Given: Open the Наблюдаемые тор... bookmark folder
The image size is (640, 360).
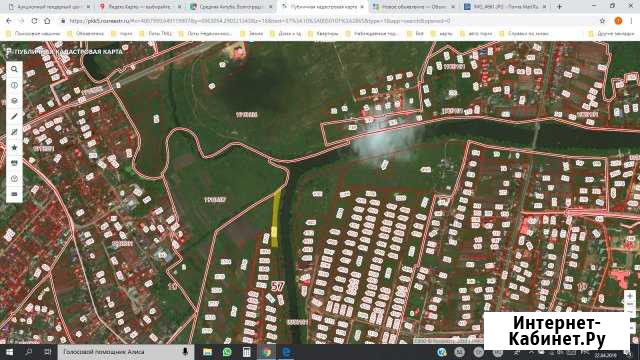Looking at the screenshot, I should 372,34.
